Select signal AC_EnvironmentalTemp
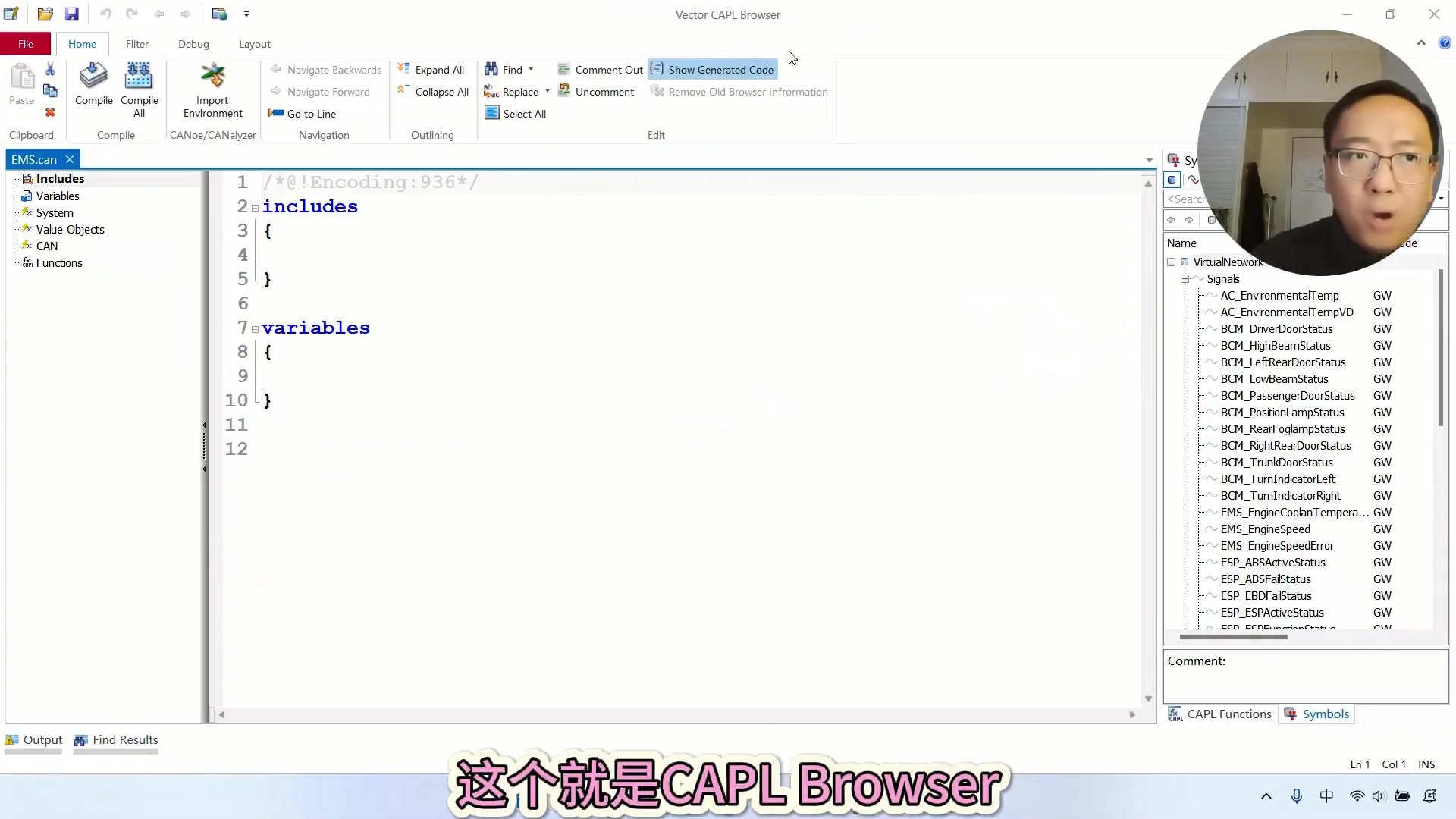 coord(1279,296)
